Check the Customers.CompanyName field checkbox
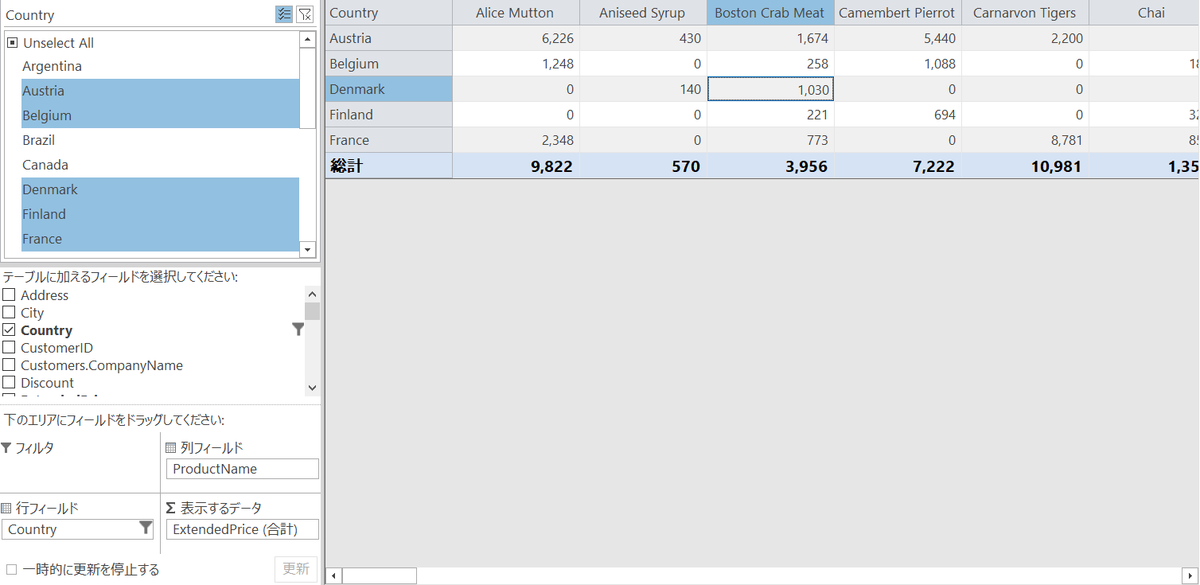Viewport: 1200px width, 585px height. (9, 365)
